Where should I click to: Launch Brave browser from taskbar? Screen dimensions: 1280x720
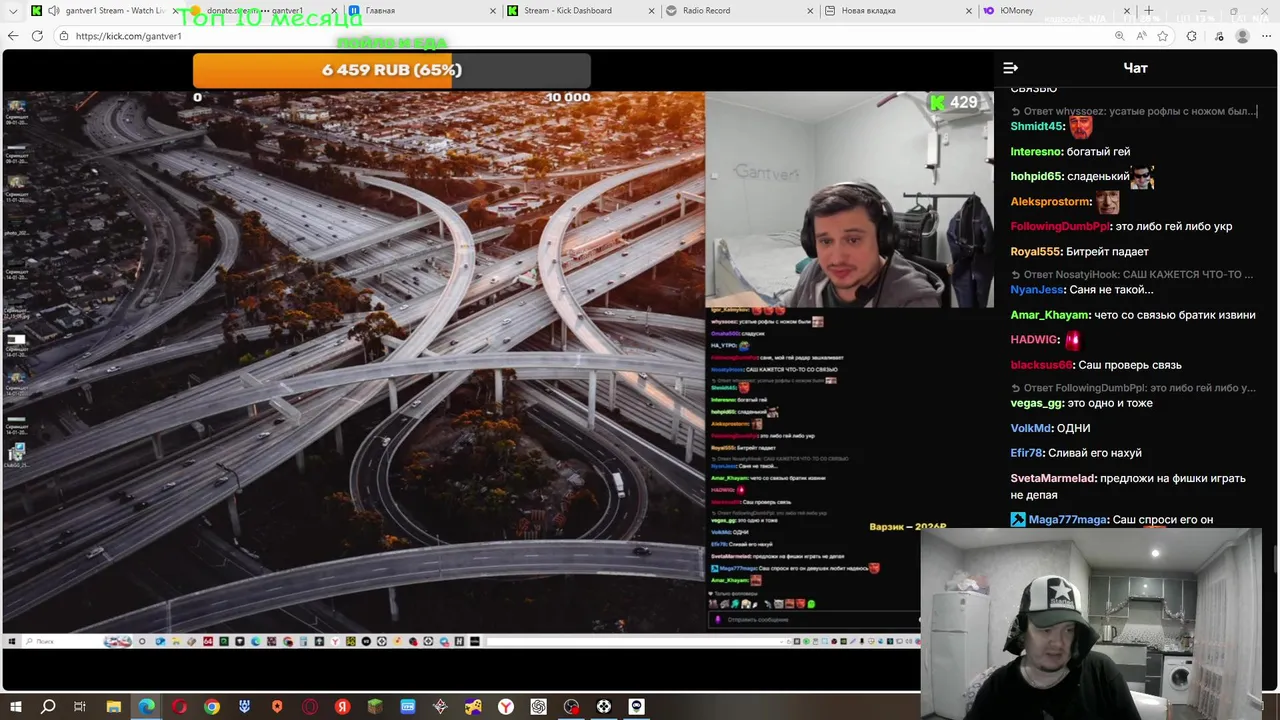coord(277,707)
